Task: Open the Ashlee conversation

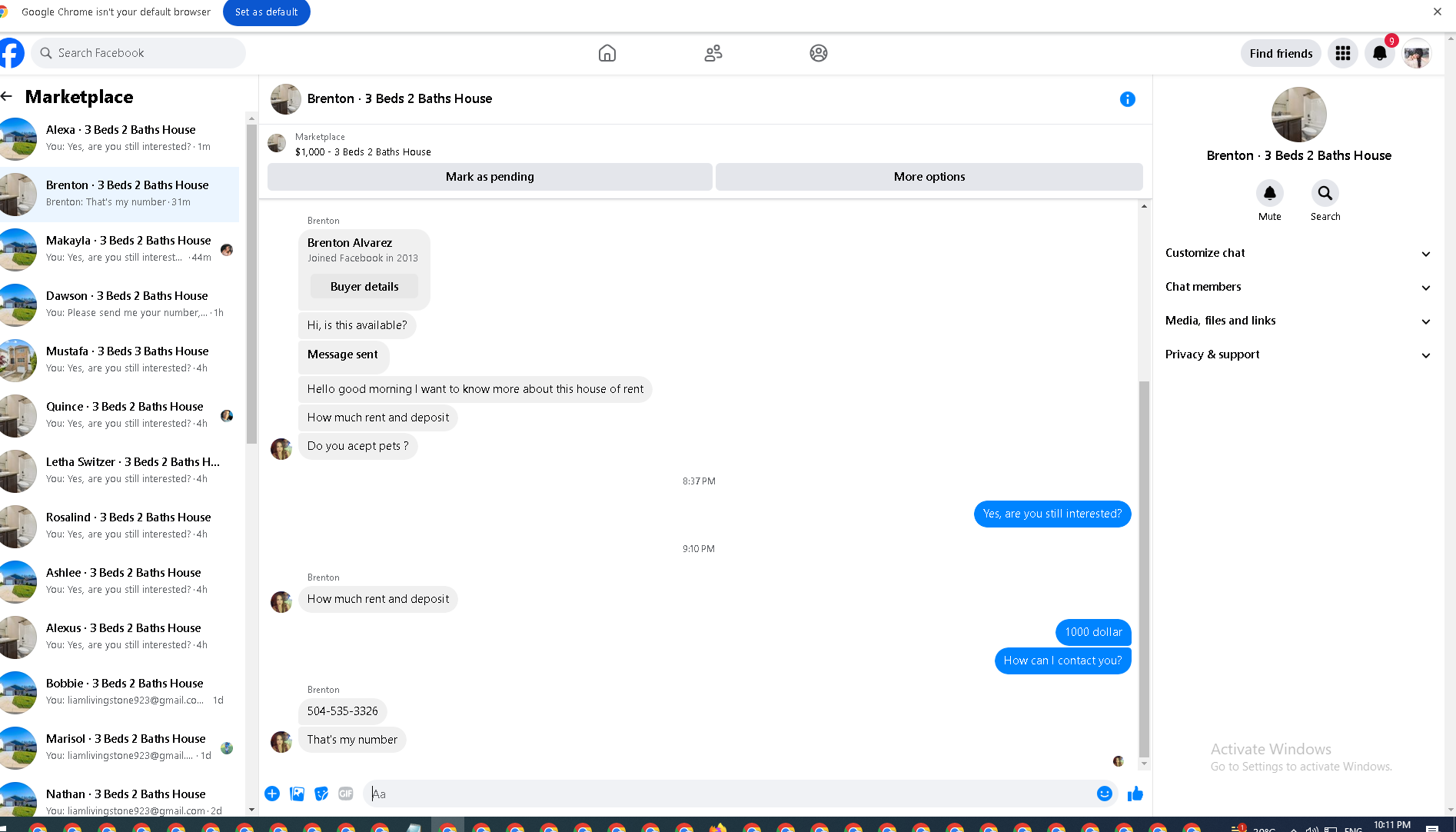Action: [x=120, y=581]
